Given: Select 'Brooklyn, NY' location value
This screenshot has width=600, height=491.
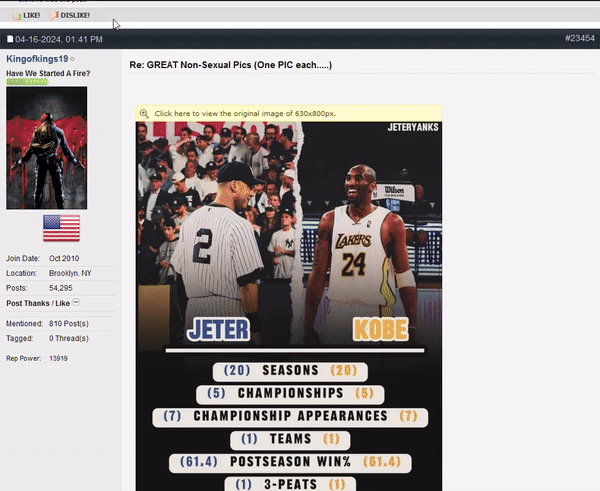Looking at the screenshot, I should [x=70, y=273].
